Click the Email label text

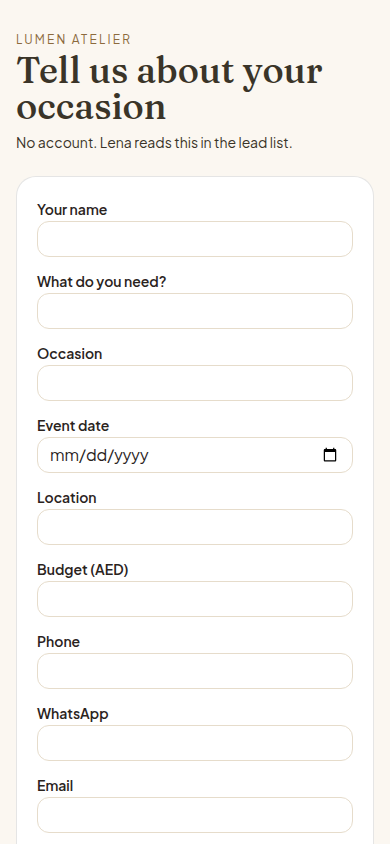[x=55, y=786]
